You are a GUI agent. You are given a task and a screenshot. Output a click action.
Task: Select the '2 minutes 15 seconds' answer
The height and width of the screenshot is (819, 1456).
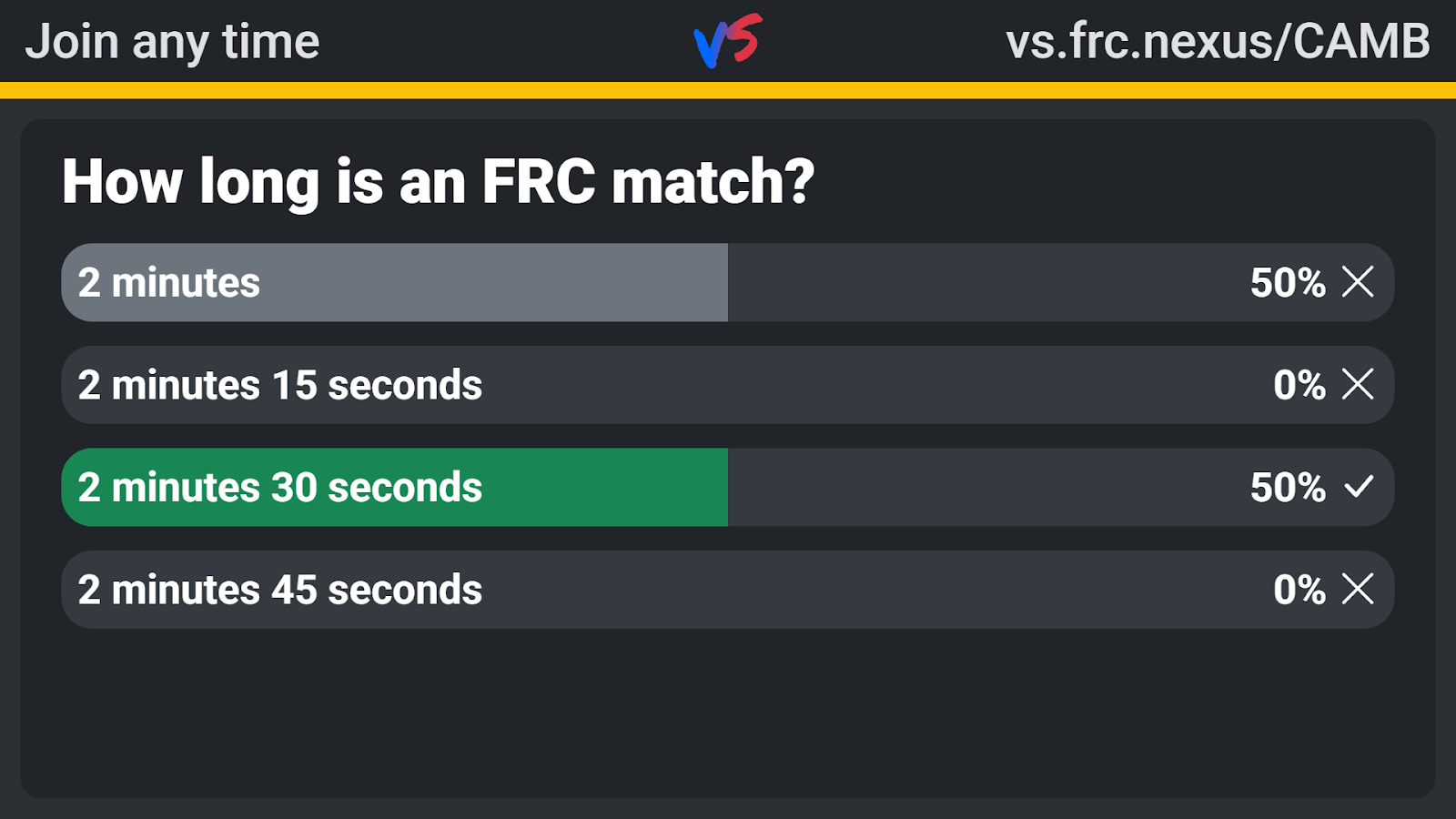pos(728,385)
